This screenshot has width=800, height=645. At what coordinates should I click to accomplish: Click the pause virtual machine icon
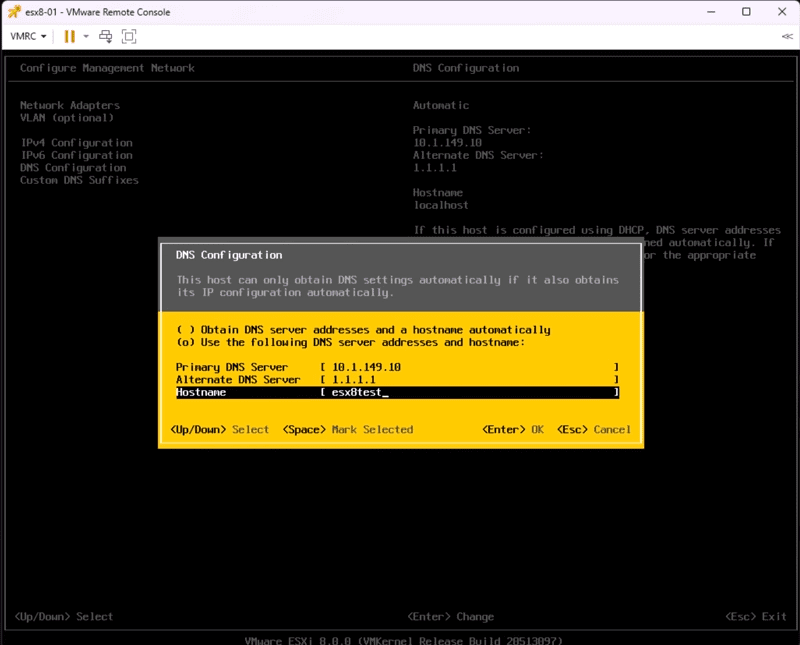point(69,36)
